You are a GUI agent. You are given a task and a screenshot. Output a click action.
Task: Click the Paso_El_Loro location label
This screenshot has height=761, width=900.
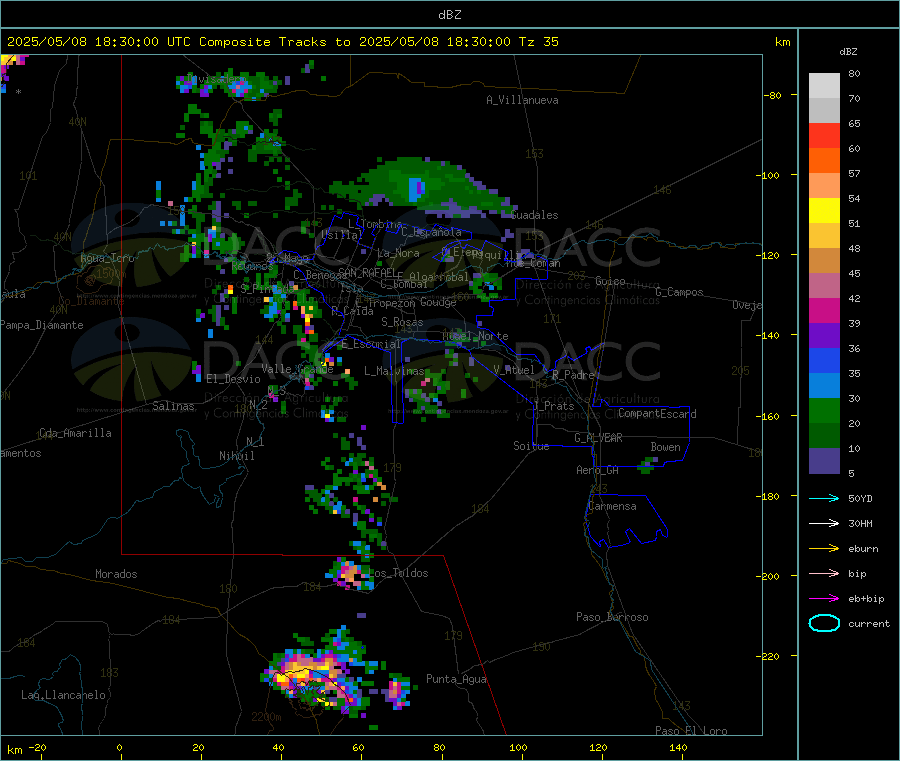tap(691, 731)
